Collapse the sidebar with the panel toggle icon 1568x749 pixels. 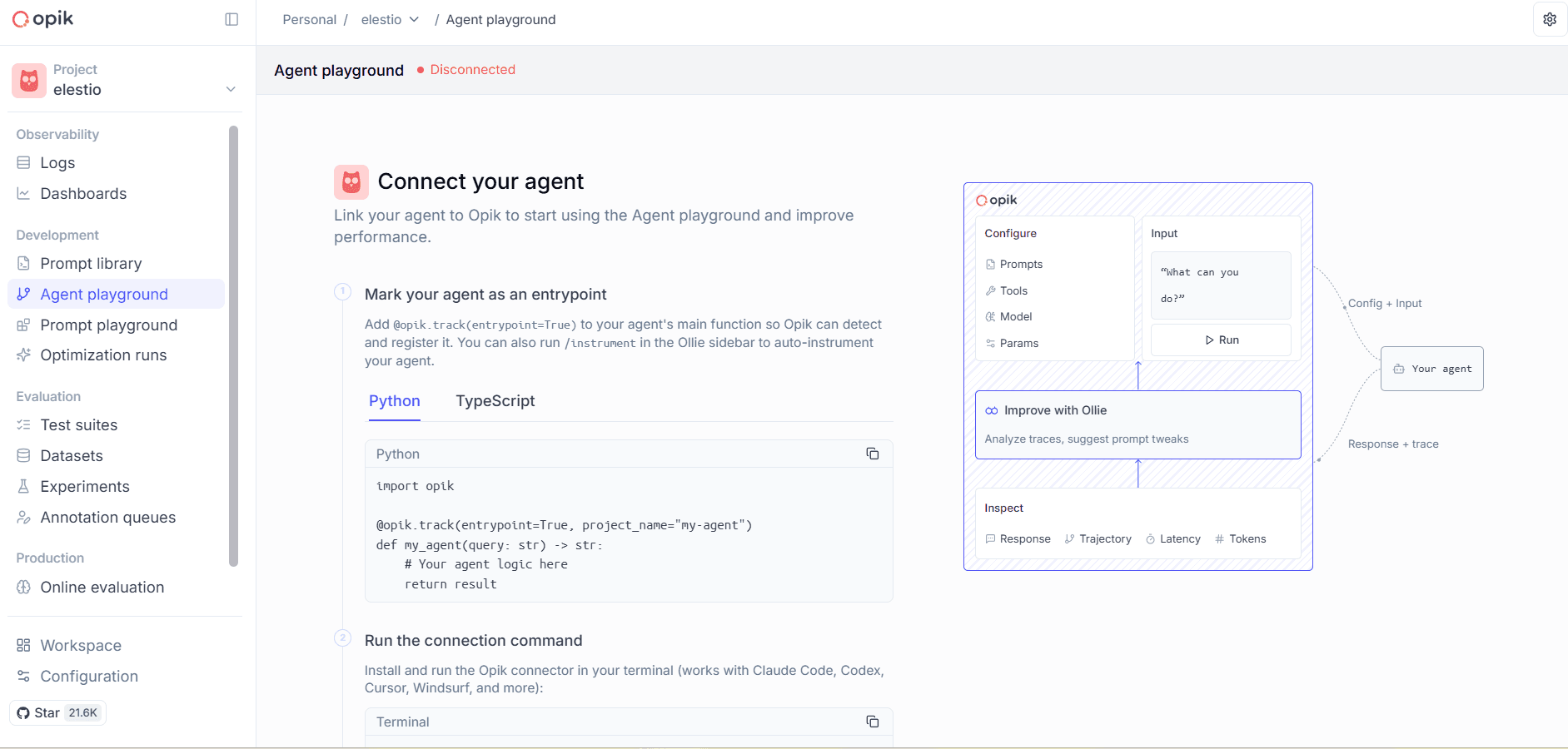[231, 19]
